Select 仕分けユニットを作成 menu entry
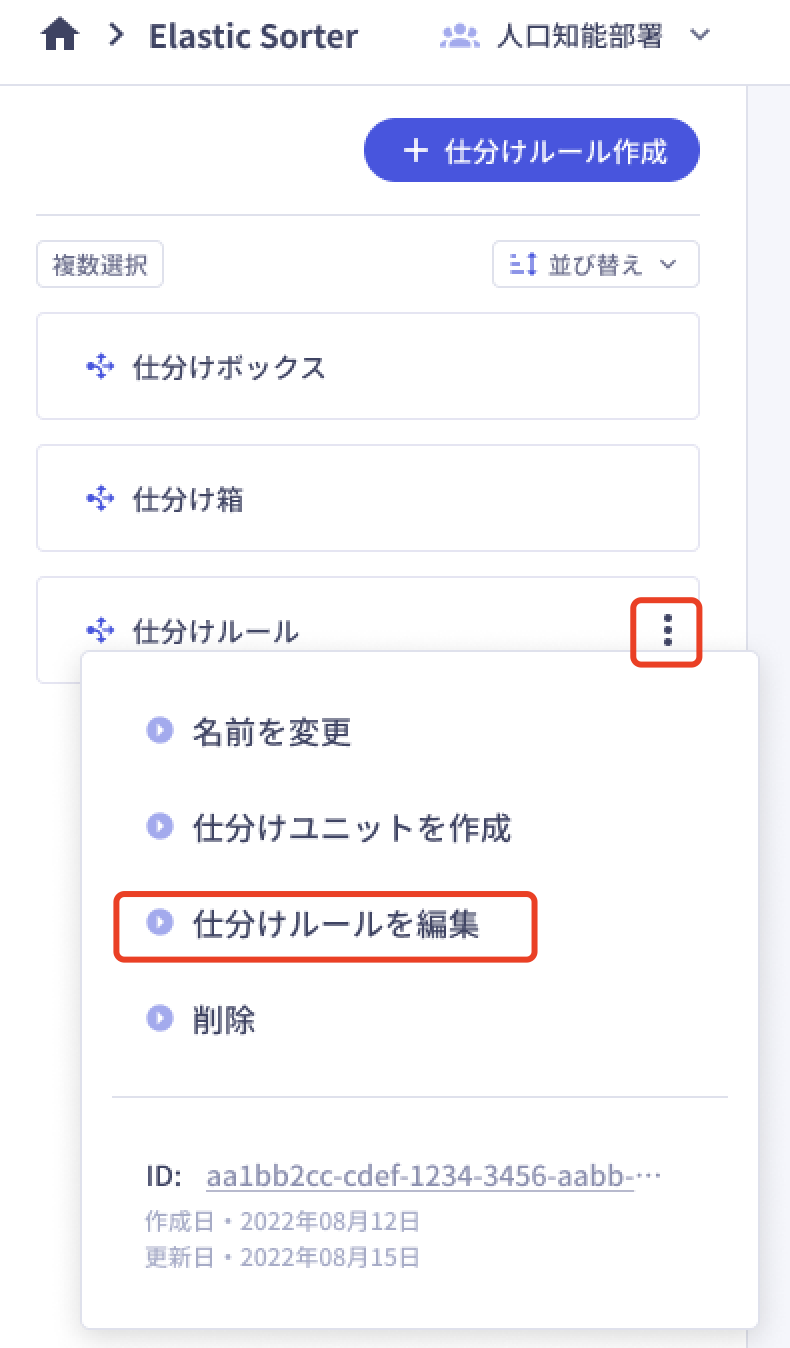790x1348 pixels. (x=351, y=827)
